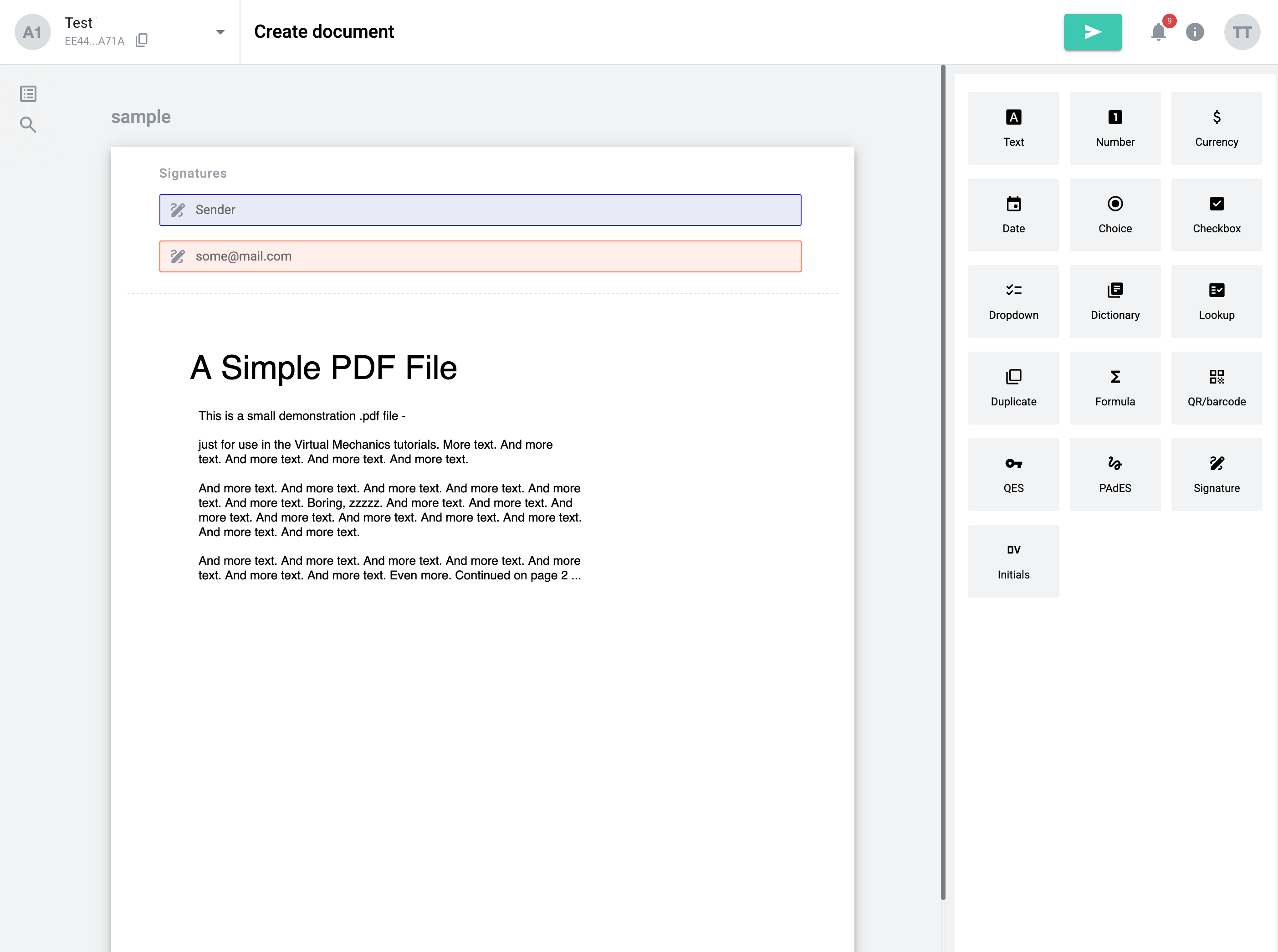Click the vertical scrollbar of the document
This screenshot has height=952, width=1278.
pyautogui.click(x=943, y=482)
